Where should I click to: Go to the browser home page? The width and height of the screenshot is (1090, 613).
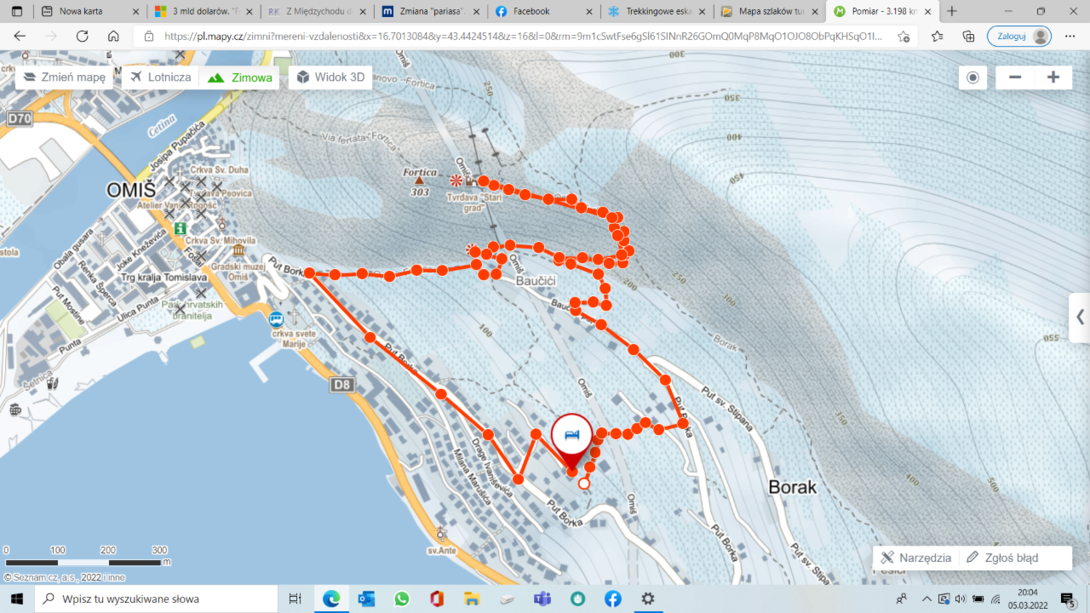tap(113, 36)
